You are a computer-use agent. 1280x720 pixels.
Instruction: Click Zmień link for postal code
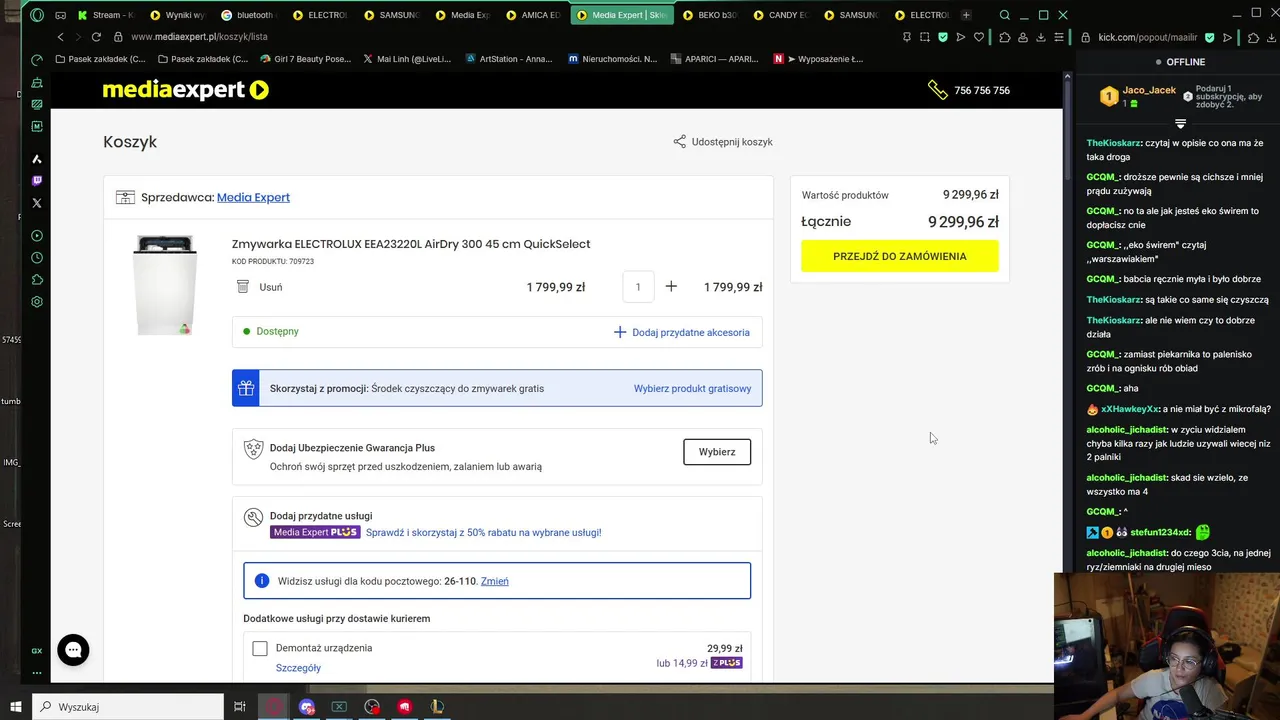tap(495, 581)
